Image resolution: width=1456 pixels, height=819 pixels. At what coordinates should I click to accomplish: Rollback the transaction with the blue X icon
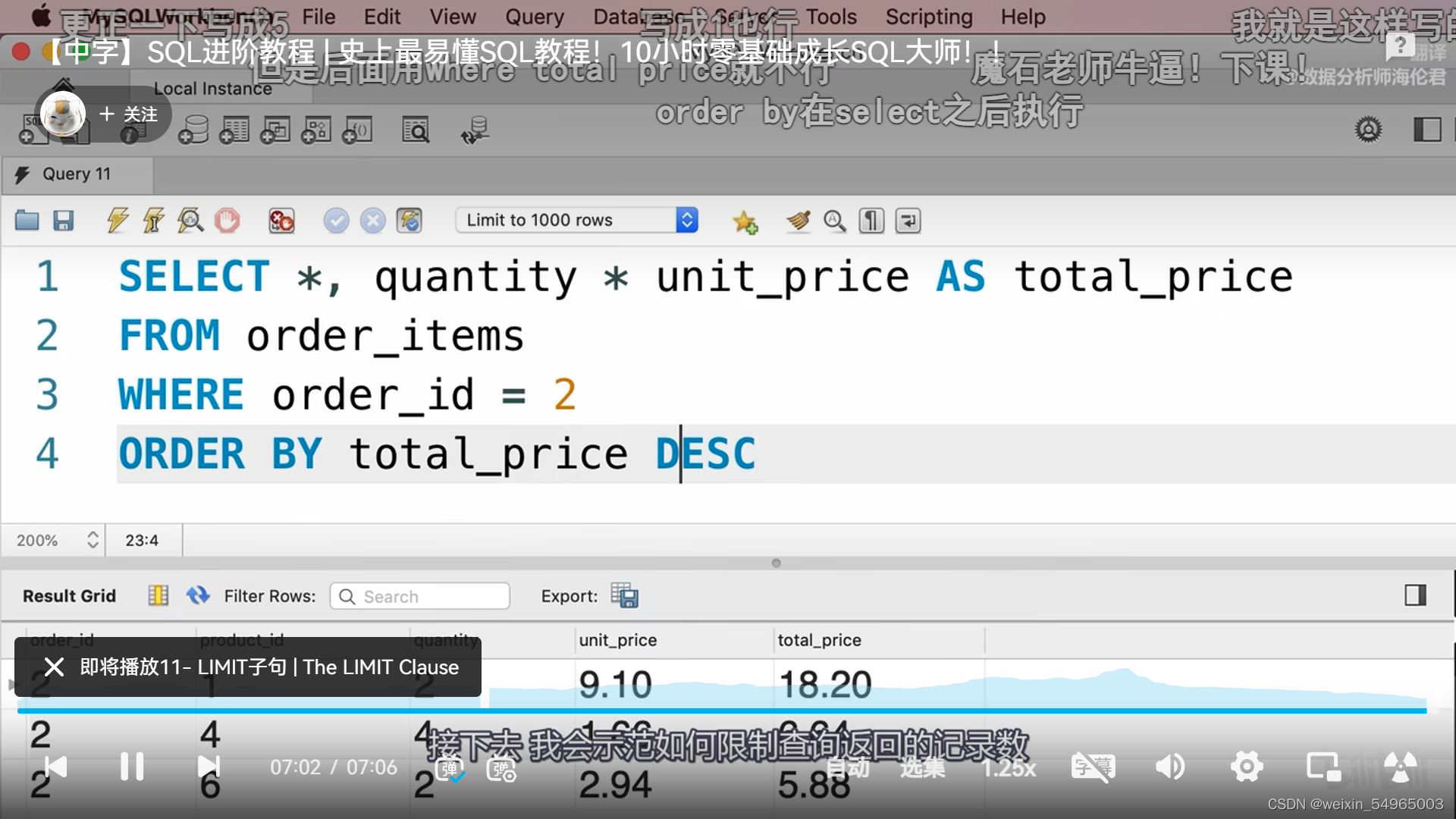point(372,221)
